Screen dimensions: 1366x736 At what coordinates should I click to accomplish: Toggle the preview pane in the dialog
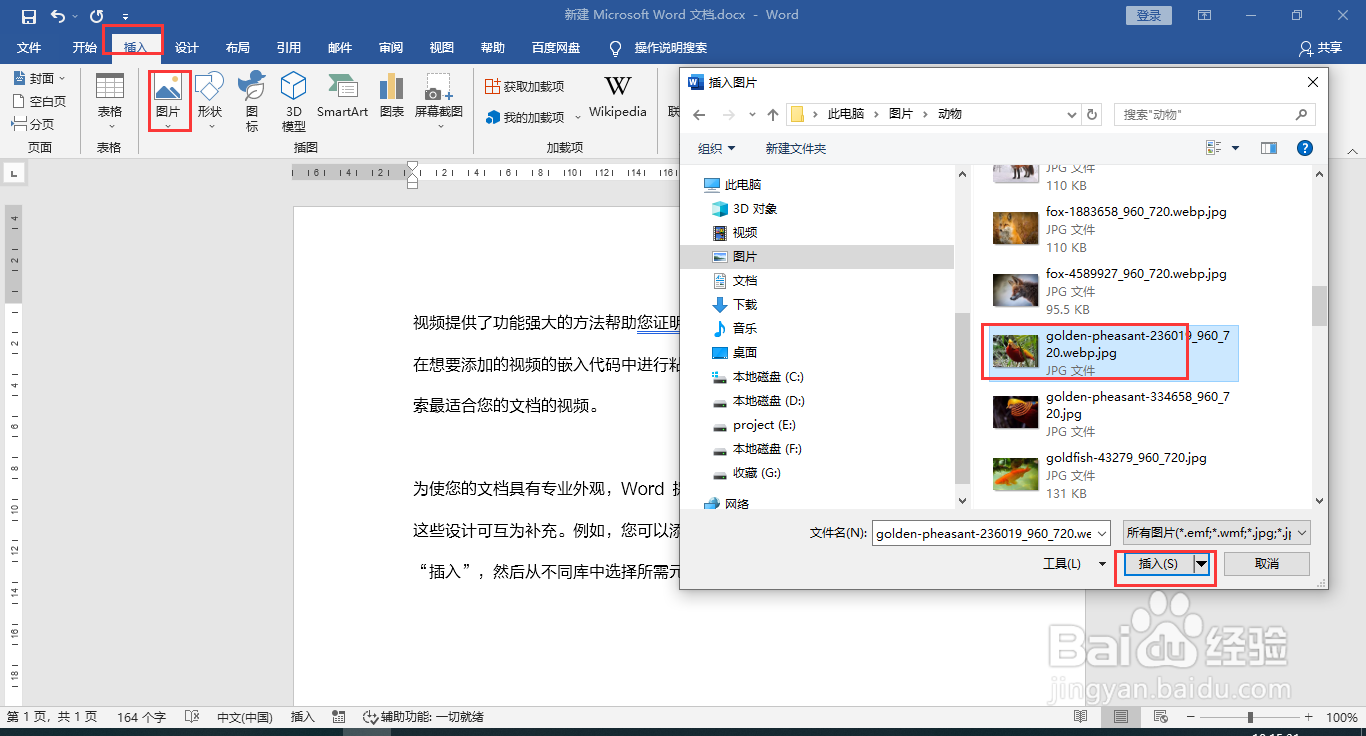[1268, 147]
